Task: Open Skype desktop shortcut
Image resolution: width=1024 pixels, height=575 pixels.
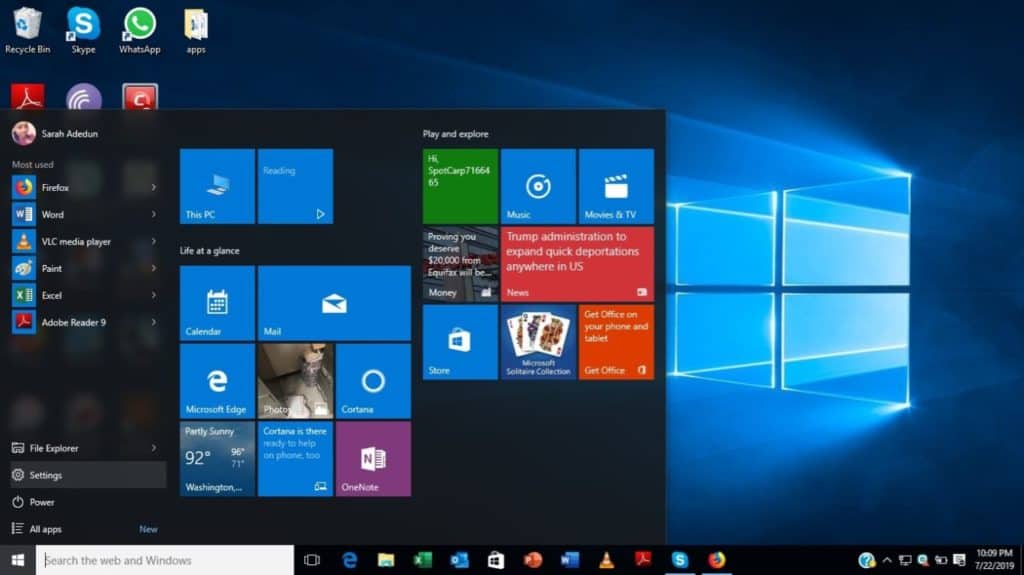Action: point(84,31)
